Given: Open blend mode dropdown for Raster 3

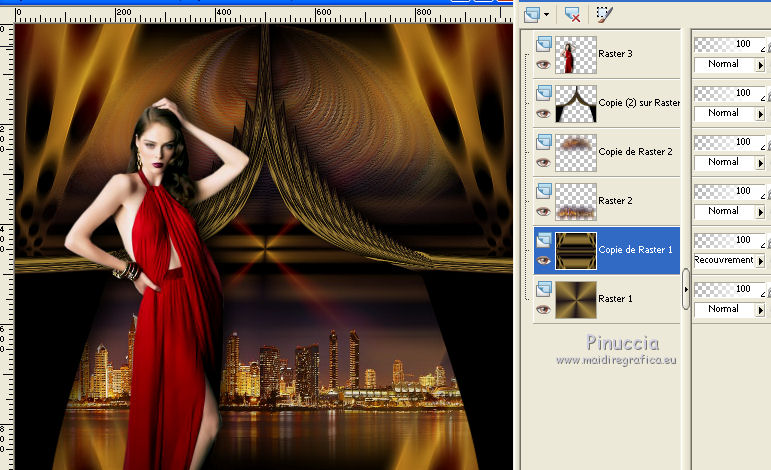Looking at the screenshot, I should [x=760, y=64].
